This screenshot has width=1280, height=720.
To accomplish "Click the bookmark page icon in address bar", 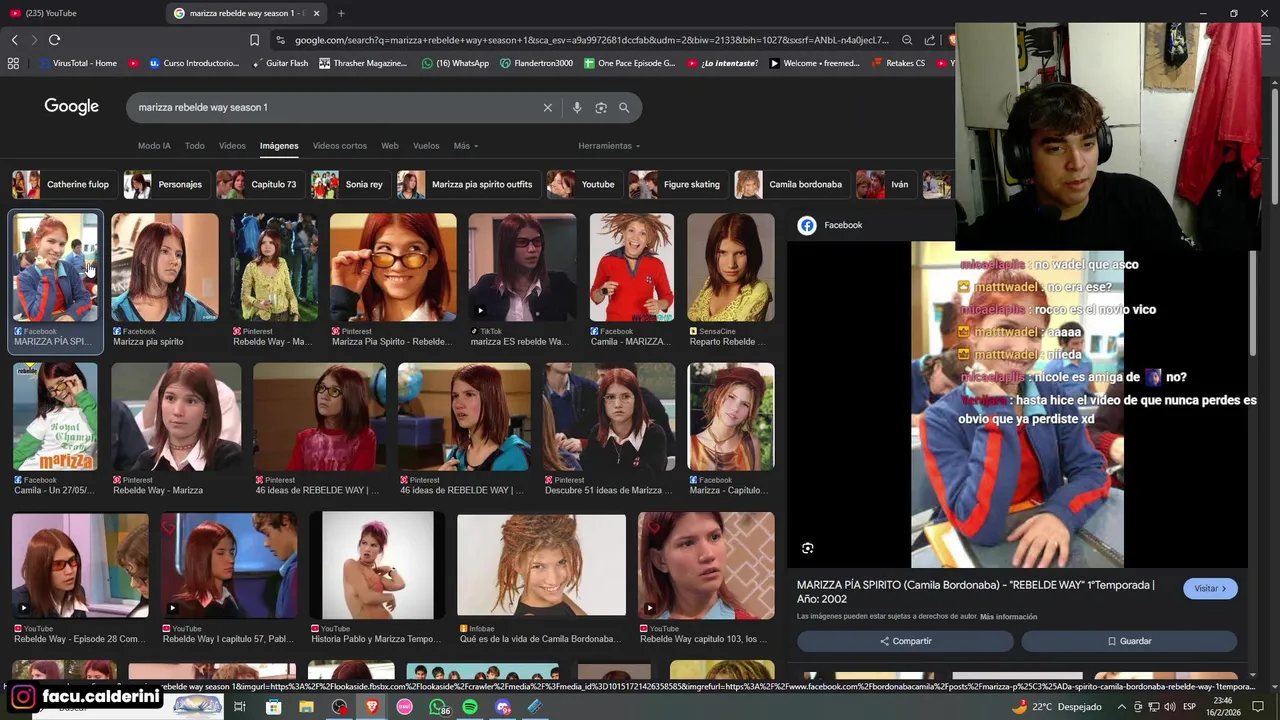I will (254, 40).
